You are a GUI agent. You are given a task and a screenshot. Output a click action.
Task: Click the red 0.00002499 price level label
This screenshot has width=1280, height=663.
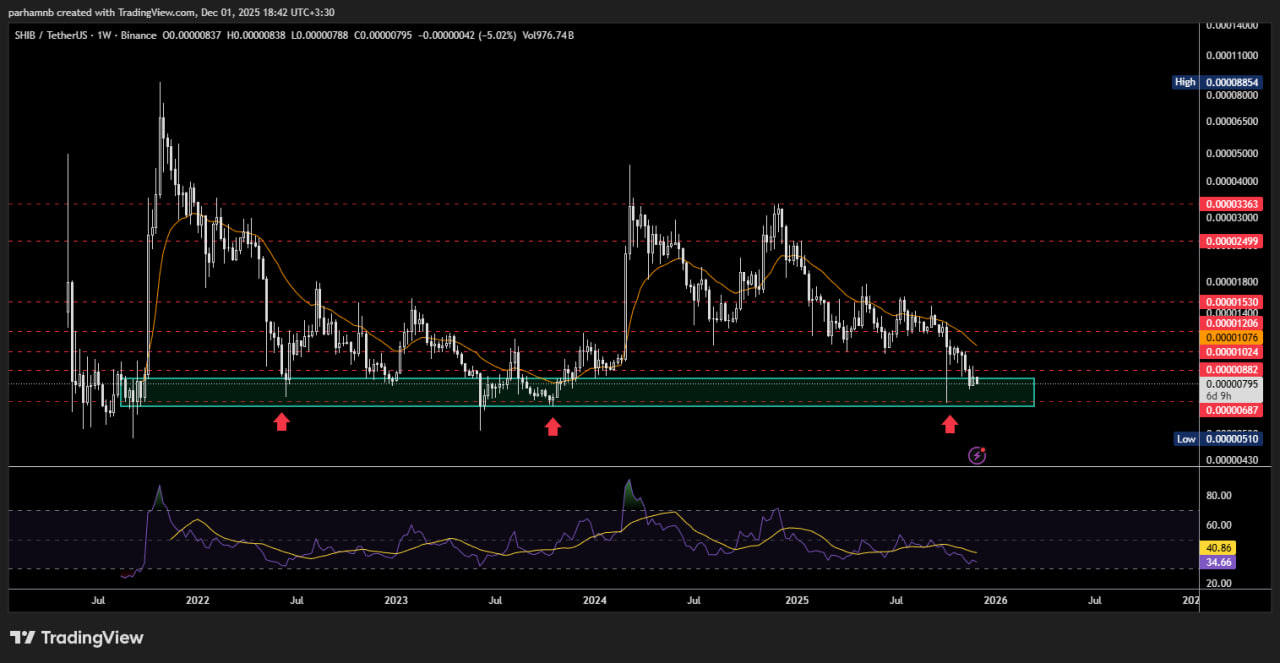tap(1233, 241)
